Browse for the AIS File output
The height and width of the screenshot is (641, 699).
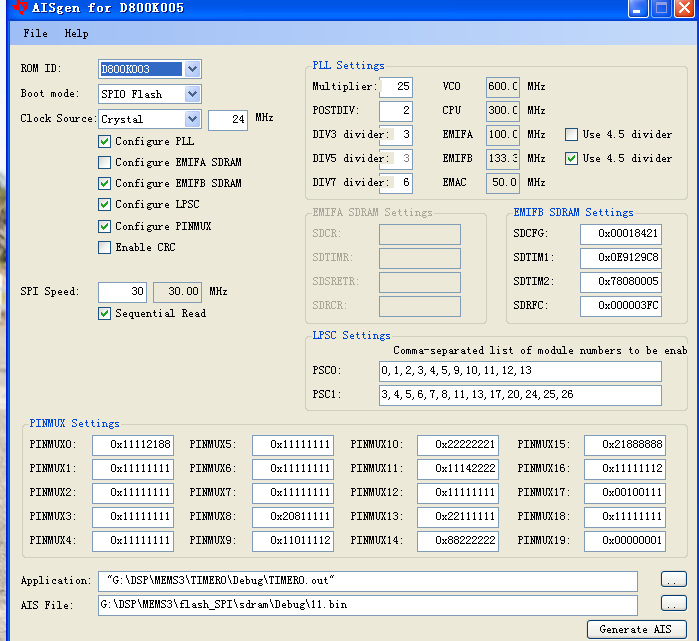(x=673, y=604)
